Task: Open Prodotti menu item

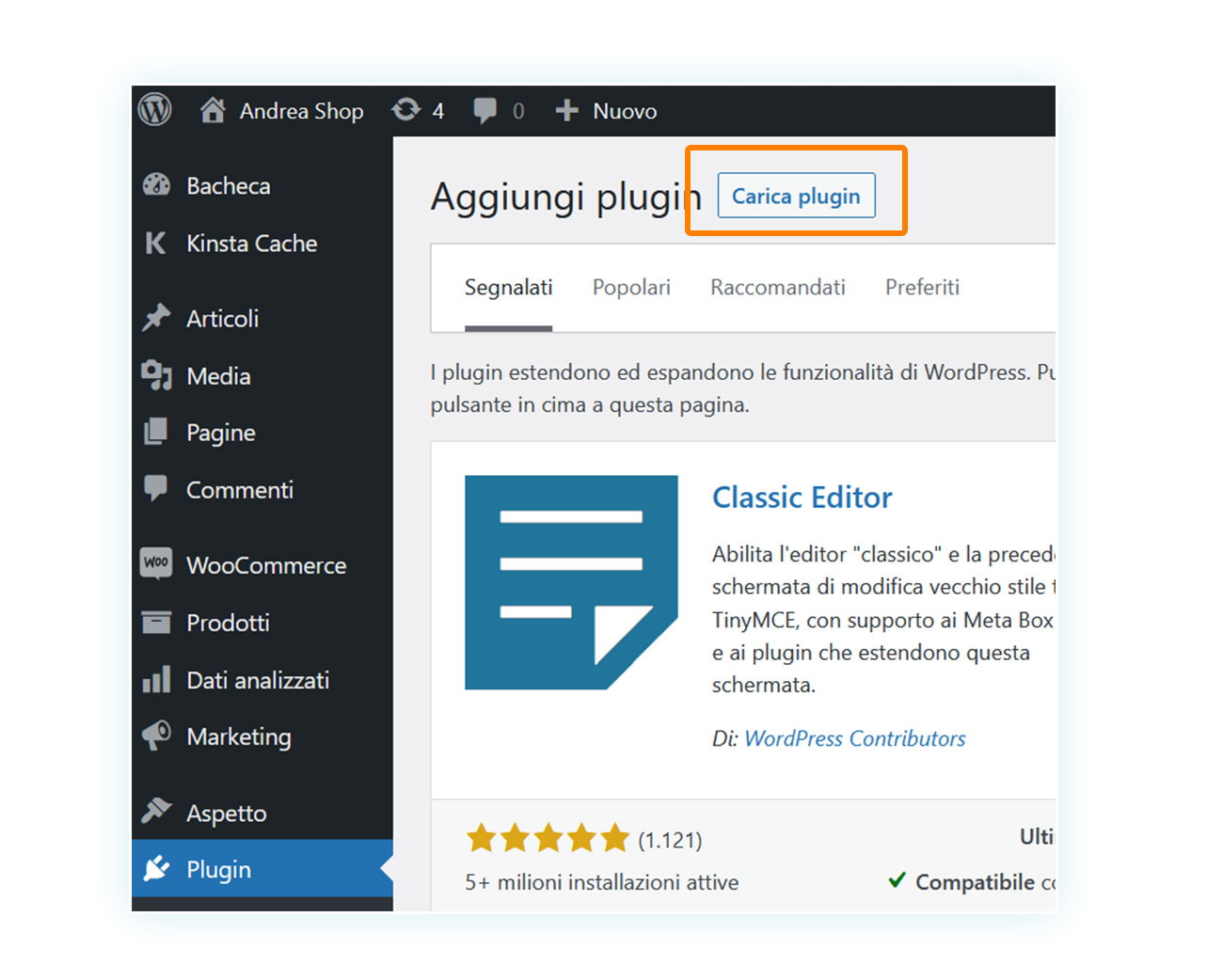Action: pyautogui.click(x=228, y=623)
